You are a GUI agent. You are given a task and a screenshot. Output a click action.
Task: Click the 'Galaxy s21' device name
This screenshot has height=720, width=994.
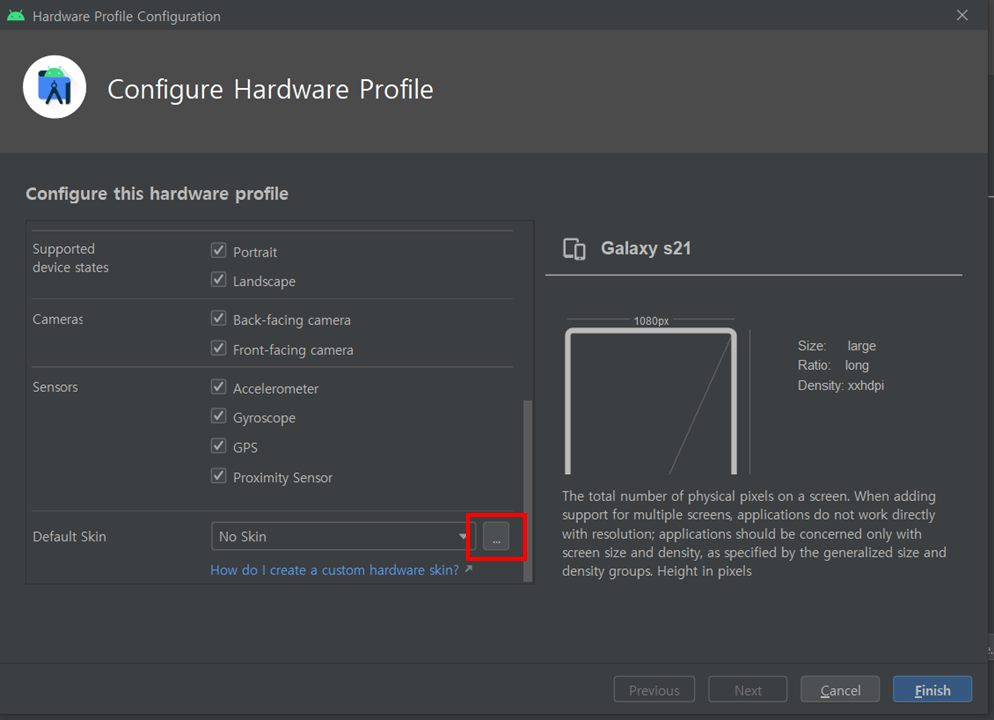(x=645, y=248)
